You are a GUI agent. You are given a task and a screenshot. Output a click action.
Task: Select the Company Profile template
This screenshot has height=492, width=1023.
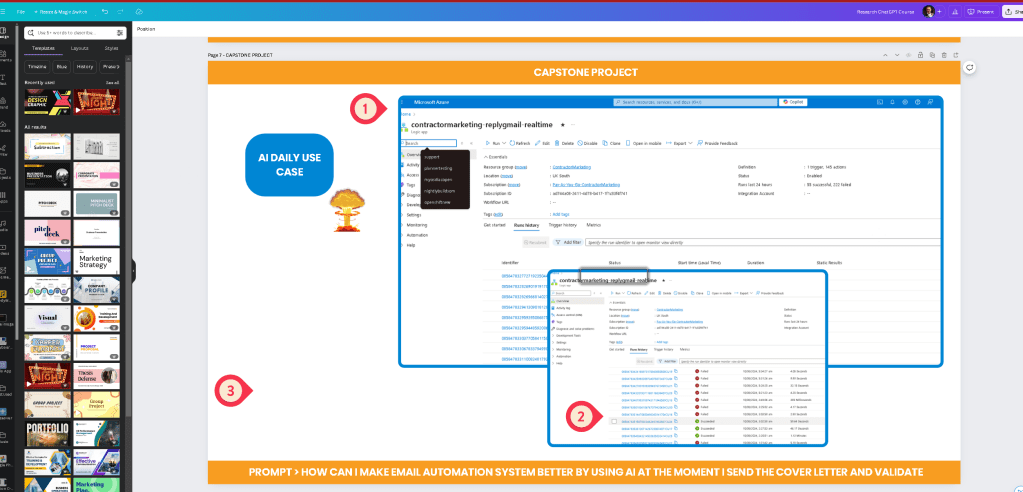(97, 289)
